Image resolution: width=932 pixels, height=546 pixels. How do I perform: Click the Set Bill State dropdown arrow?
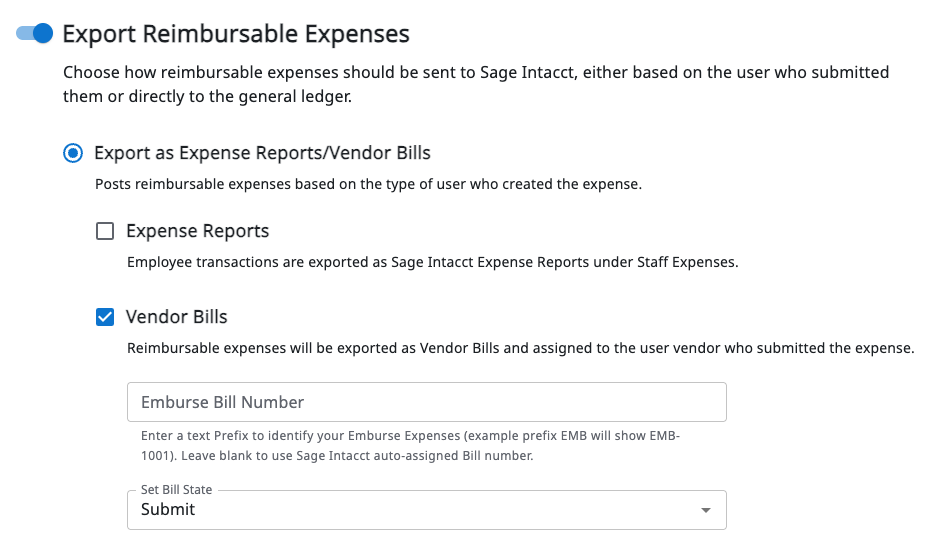706,510
